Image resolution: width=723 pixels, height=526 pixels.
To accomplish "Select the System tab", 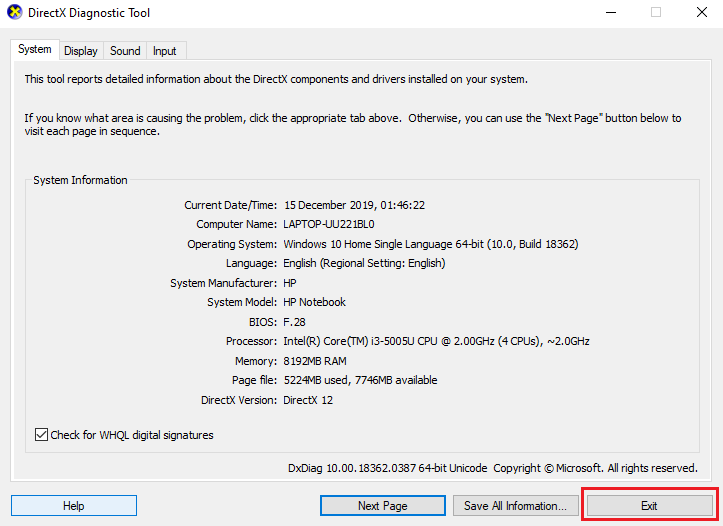I will click(x=35, y=49).
